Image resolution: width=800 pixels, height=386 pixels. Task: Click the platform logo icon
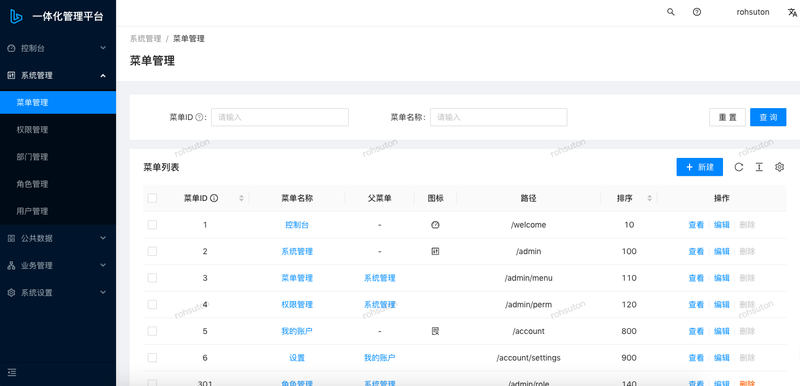[x=16, y=16]
